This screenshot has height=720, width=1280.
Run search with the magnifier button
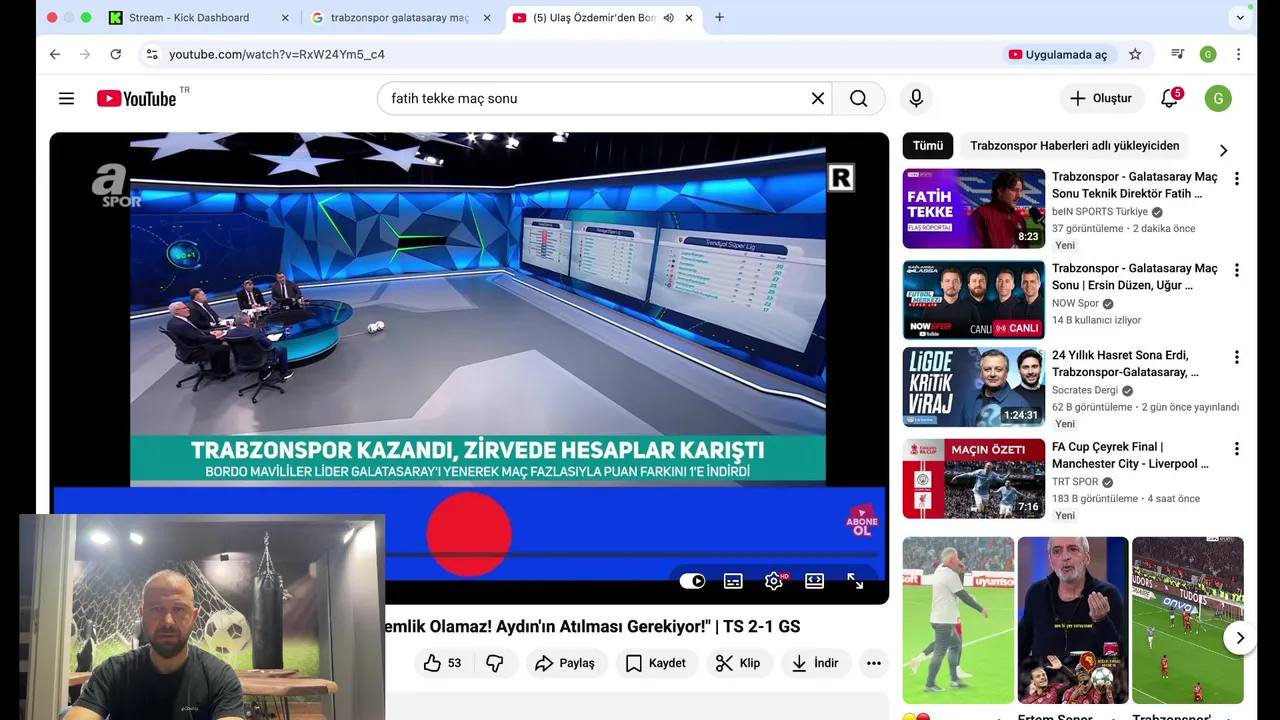(x=858, y=98)
